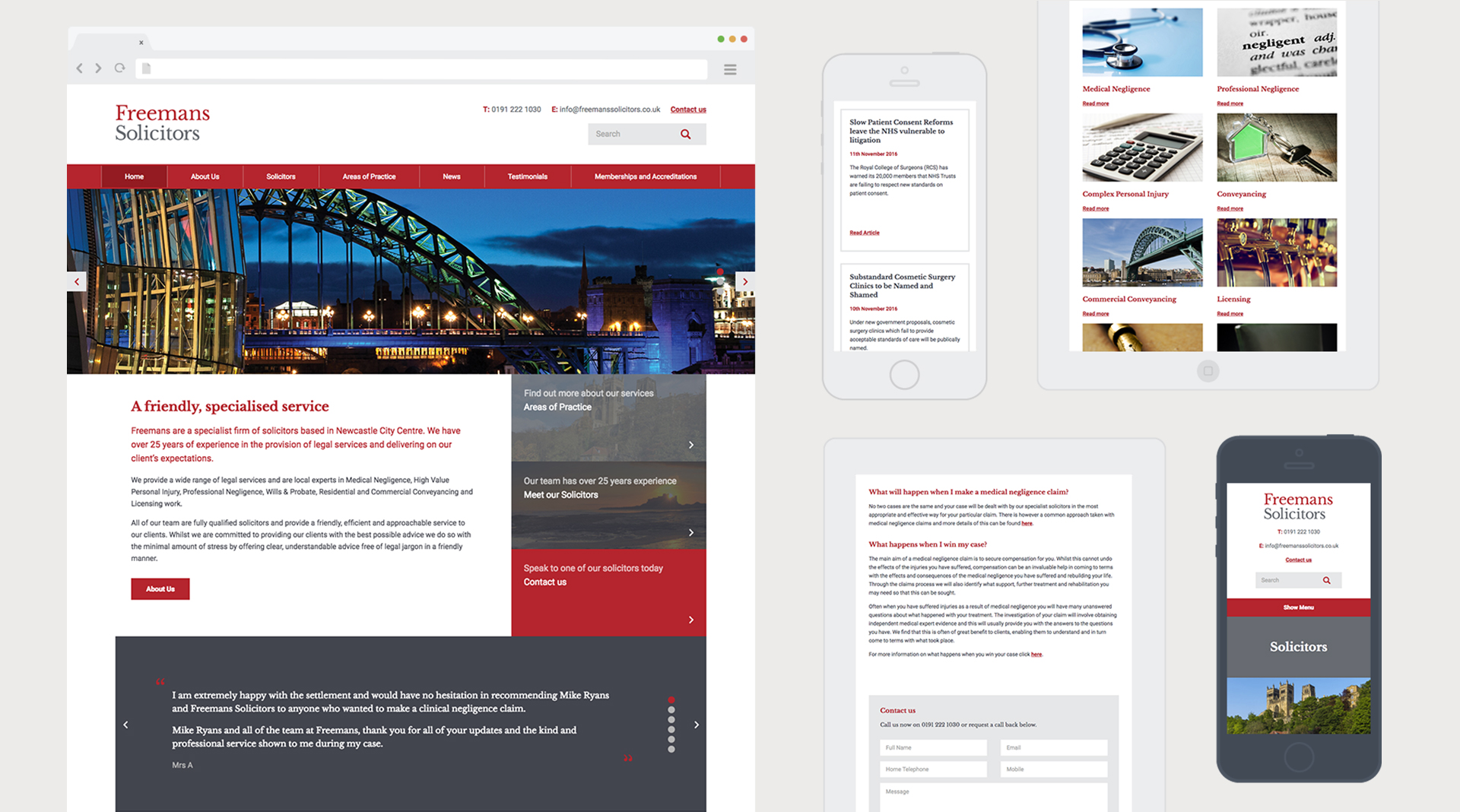Close the browser tab with the x
Viewport: 1460px width, 812px height.
141,43
